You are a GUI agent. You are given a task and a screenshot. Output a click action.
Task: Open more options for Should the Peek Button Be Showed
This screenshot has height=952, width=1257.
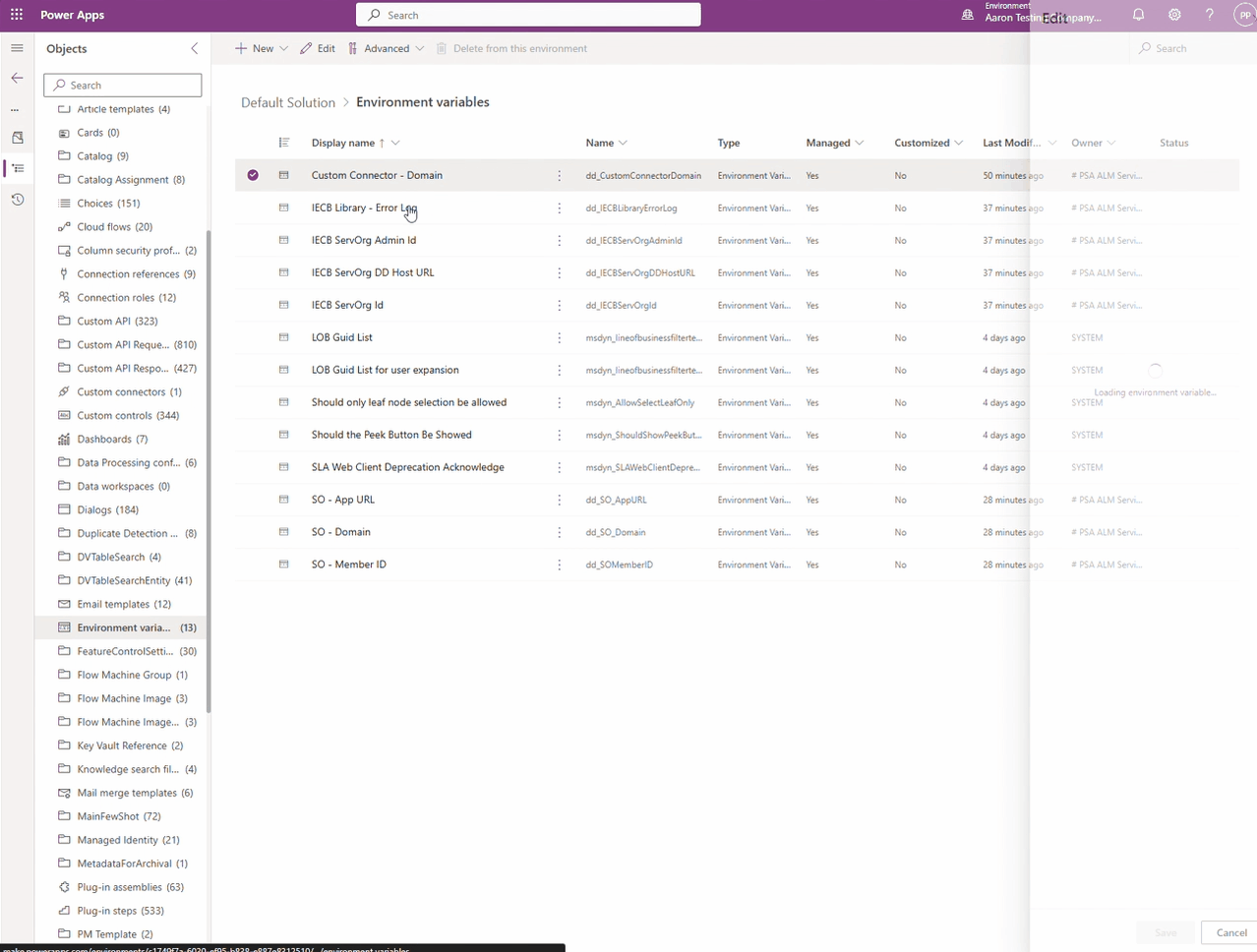click(560, 436)
